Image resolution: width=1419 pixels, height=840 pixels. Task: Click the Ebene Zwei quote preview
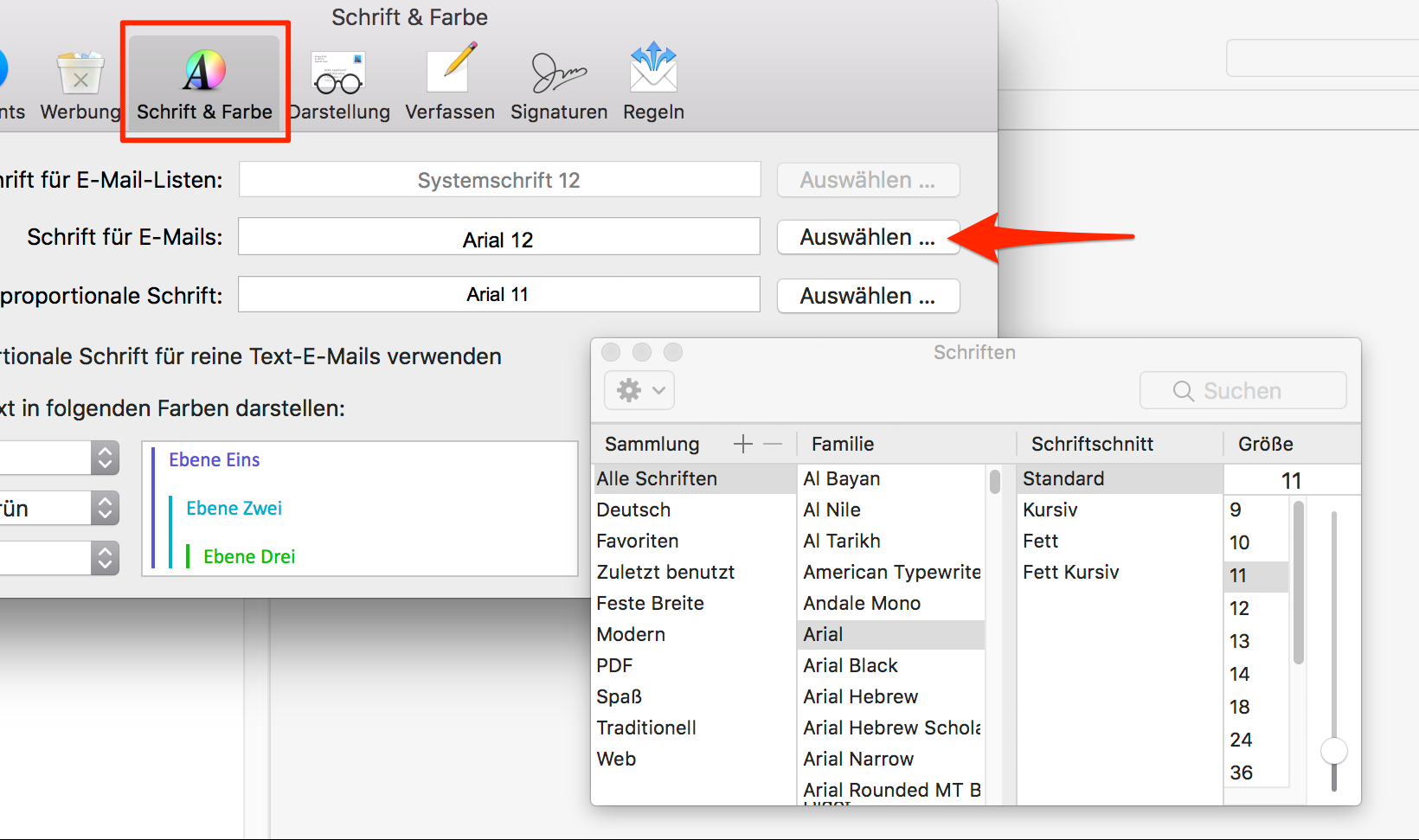click(x=234, y=509)
